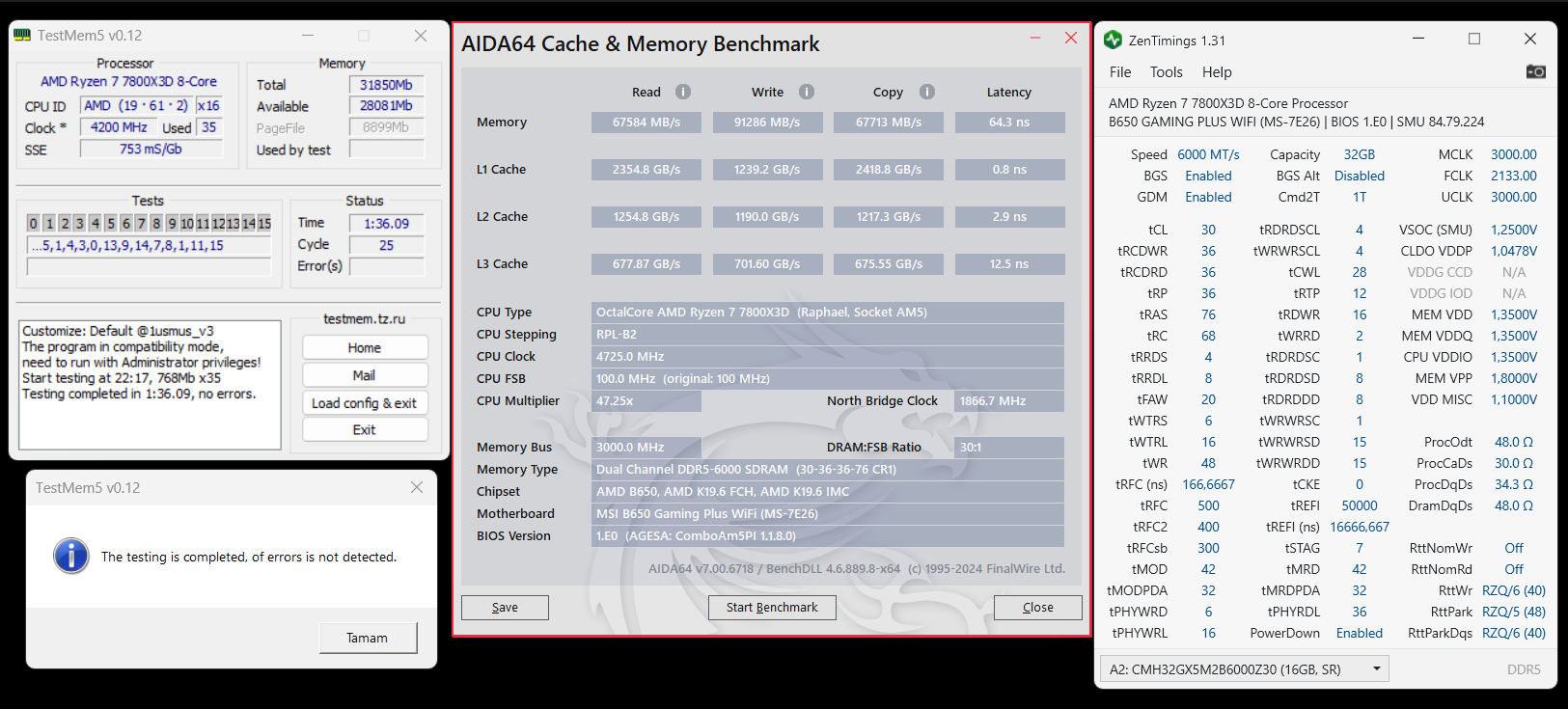This screenshot has width=1568, height=709.
Task: Click the Clock 4200 MHz field in TestMem5
Action: pyautogui.click(x=119, y=127)
